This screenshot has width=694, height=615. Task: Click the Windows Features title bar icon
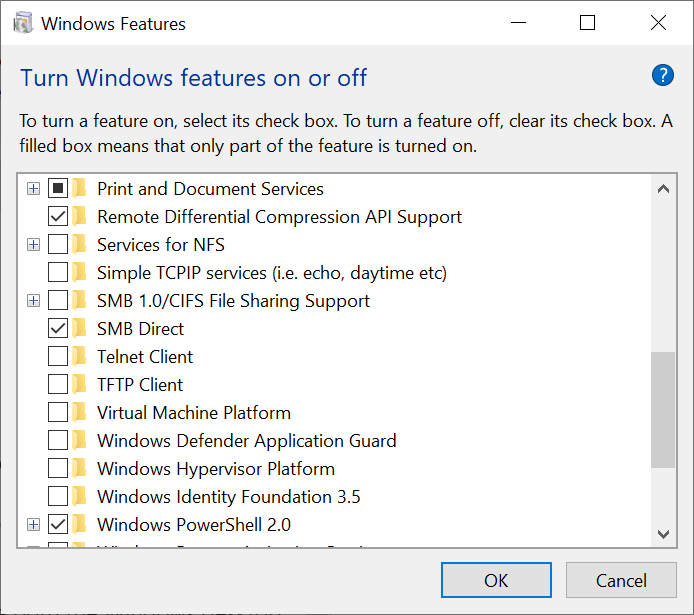[x=23, y=23]
